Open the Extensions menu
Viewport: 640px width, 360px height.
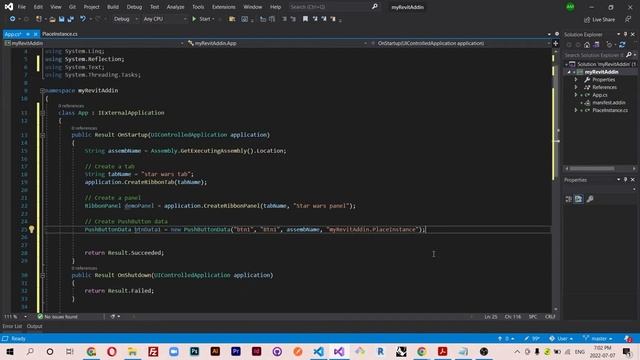point(224,7)
